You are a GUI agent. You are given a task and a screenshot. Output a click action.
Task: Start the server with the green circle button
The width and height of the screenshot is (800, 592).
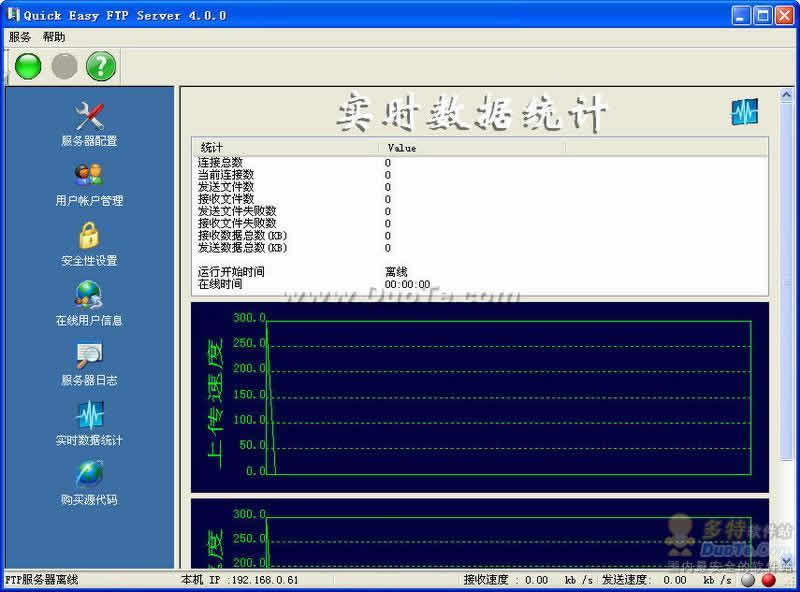(x=28, y=66)
